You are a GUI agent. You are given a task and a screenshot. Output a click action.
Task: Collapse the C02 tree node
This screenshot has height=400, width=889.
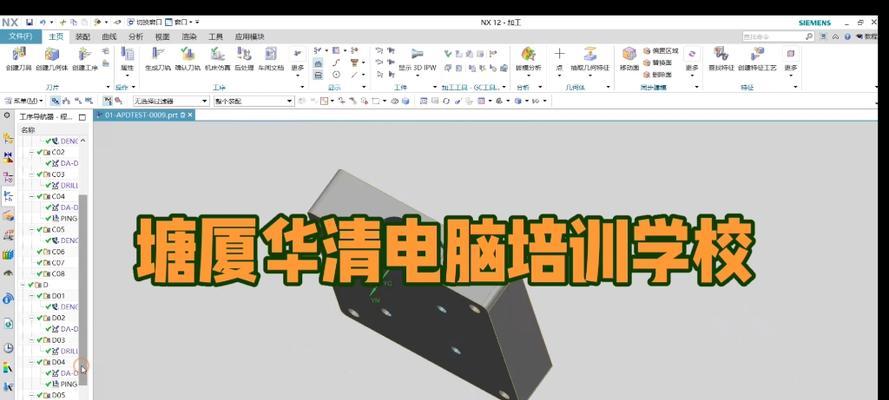click(x=32, y=152)
